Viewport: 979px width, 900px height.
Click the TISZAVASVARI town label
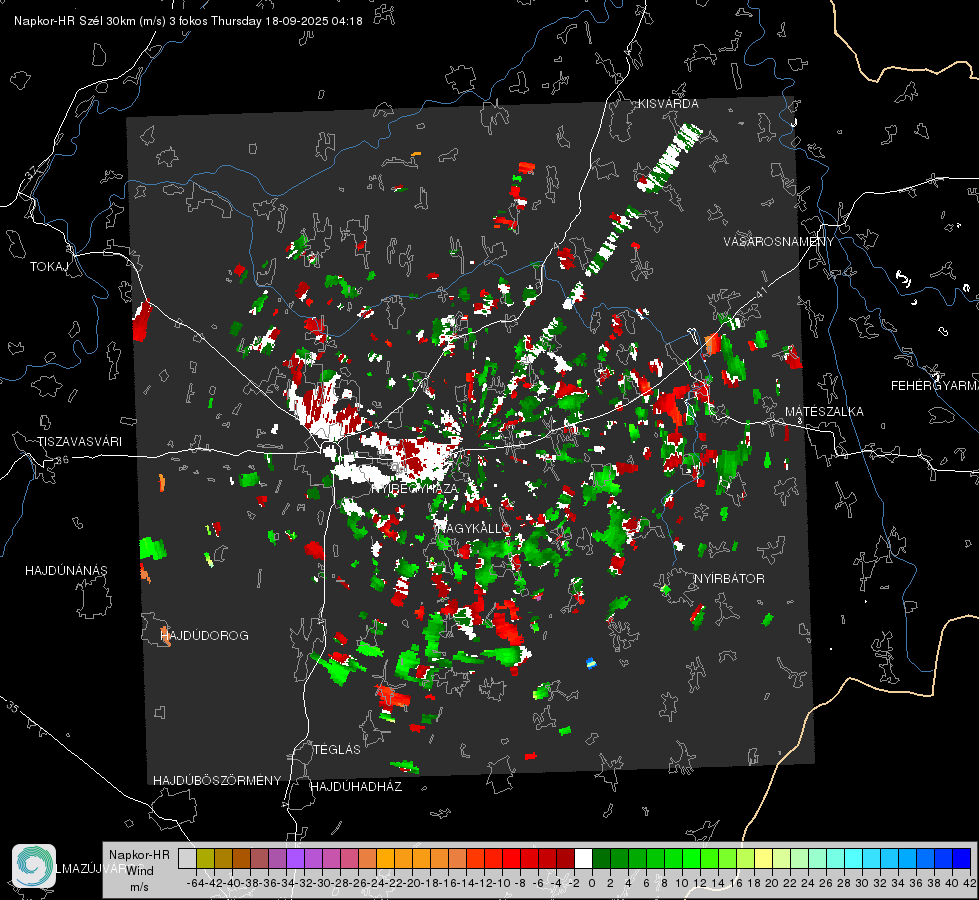coord(79,441)
